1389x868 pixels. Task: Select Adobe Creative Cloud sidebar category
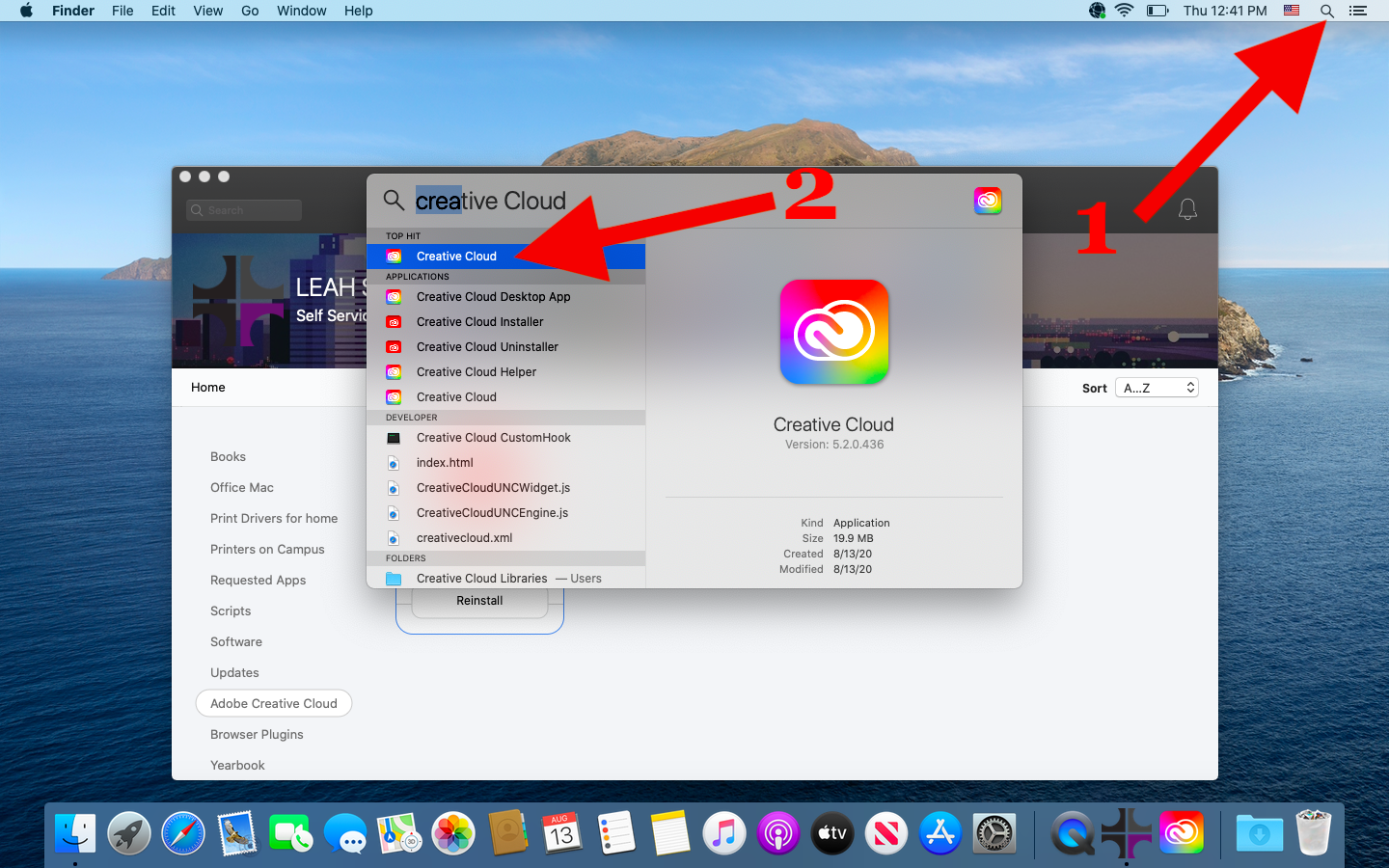274,704
